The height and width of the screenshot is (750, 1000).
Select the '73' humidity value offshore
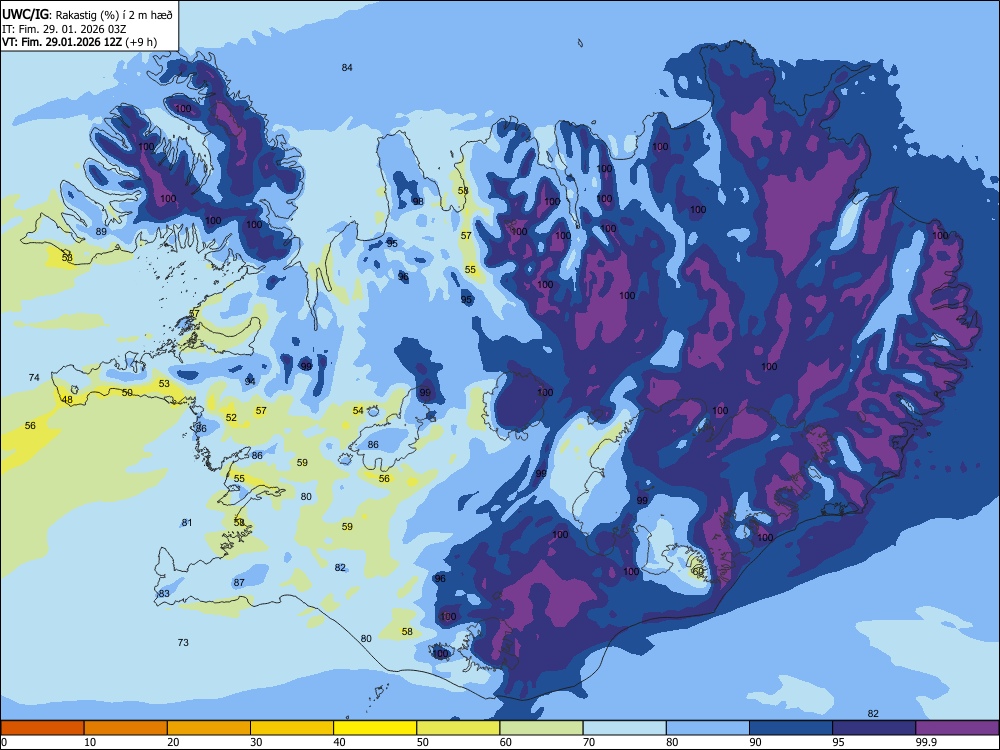tap(183, 642)
